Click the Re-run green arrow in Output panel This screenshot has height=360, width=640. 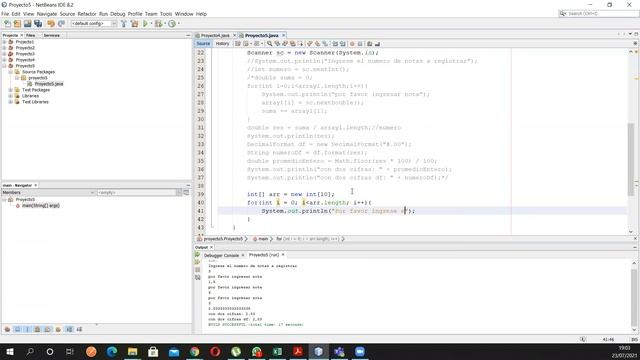[x=198, y=255]
